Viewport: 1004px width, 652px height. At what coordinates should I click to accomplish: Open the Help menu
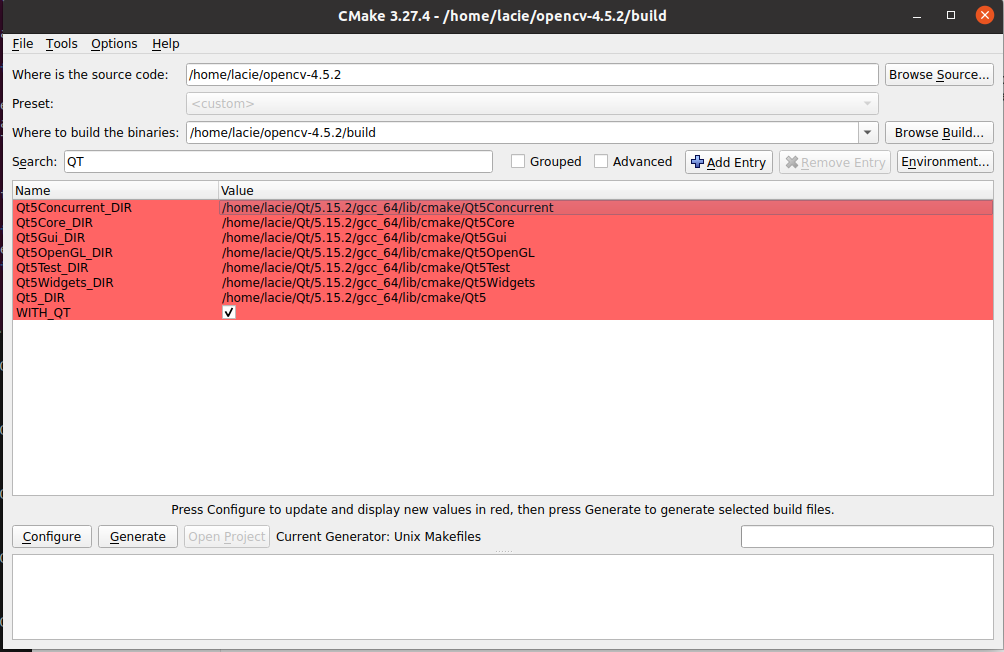pyautogui.click(x=165, y=44)
